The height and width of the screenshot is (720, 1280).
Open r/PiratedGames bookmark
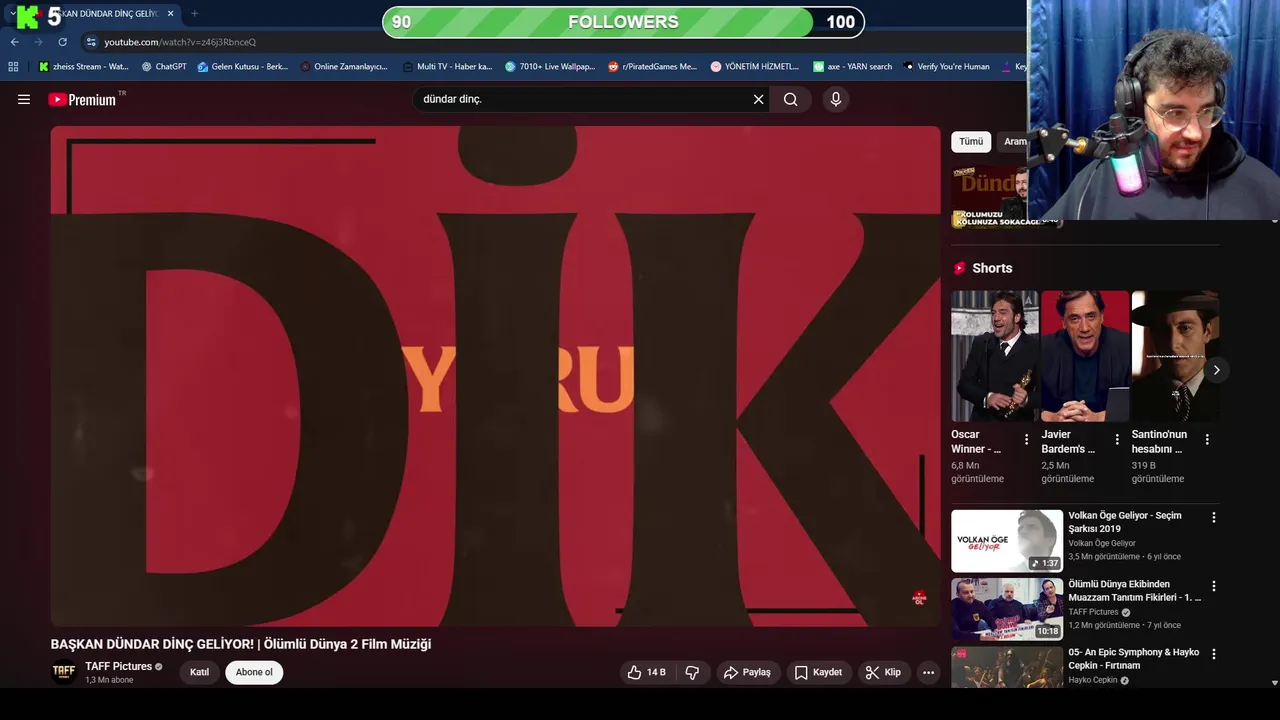click(652, 67)
